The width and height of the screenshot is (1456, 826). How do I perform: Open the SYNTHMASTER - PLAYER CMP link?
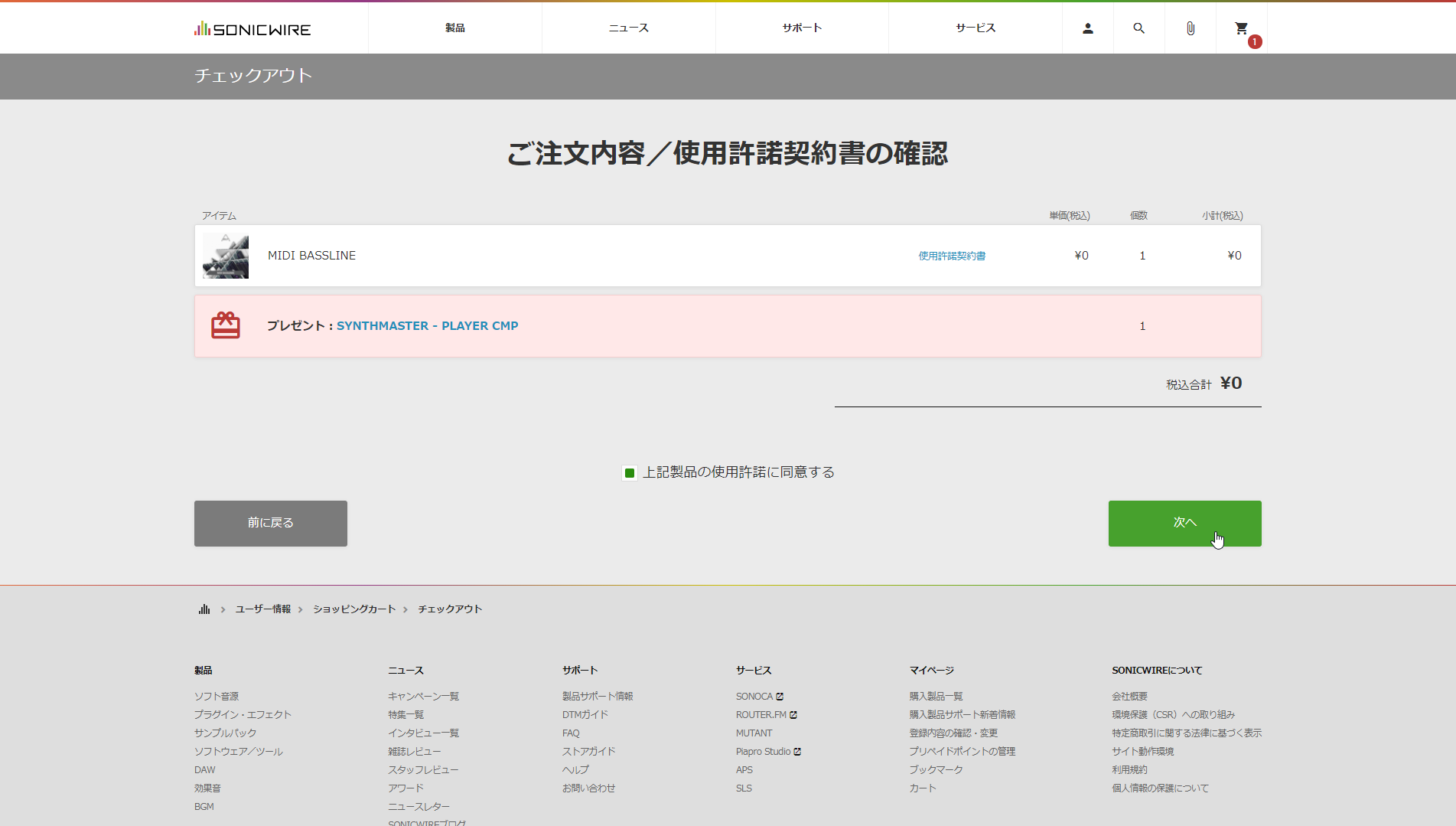(428, 326)
